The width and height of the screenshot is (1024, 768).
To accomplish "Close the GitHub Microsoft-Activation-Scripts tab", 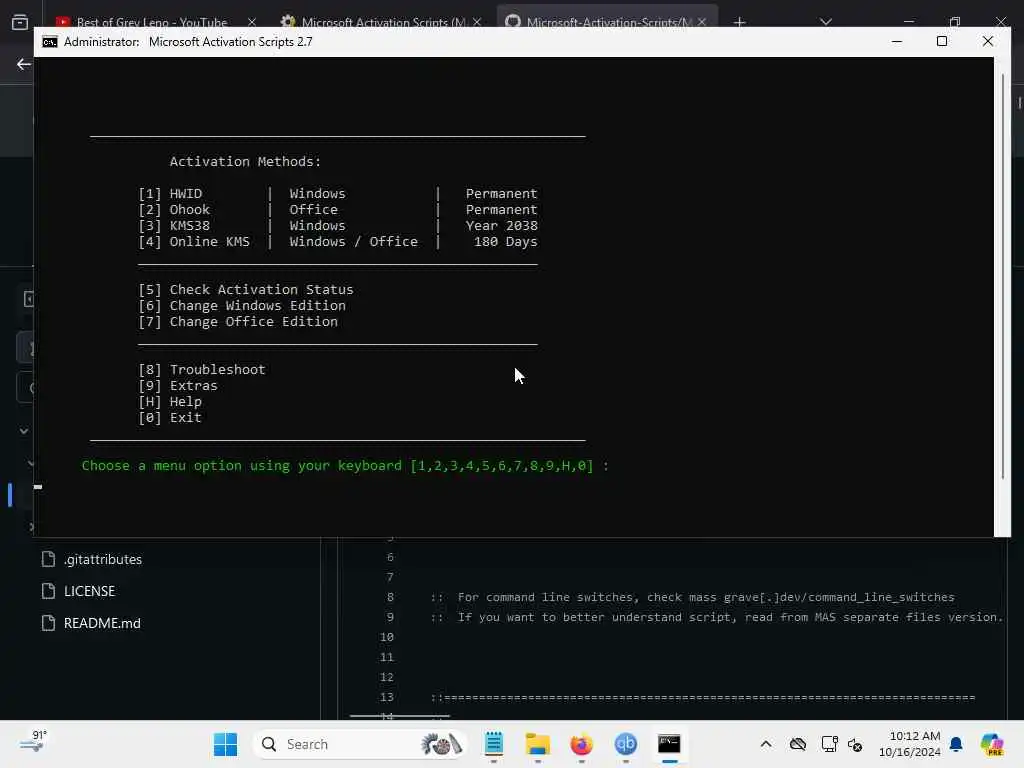I will coord(702,22).
